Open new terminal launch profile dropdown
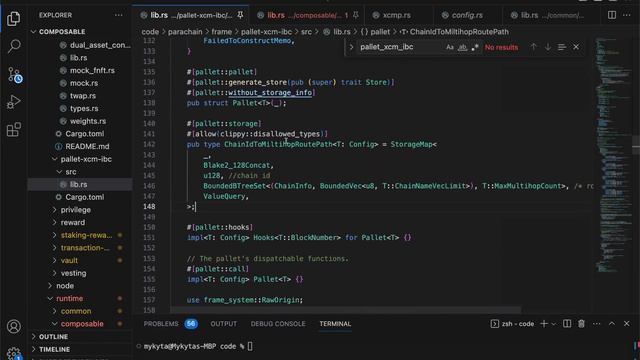 [553, 324]
